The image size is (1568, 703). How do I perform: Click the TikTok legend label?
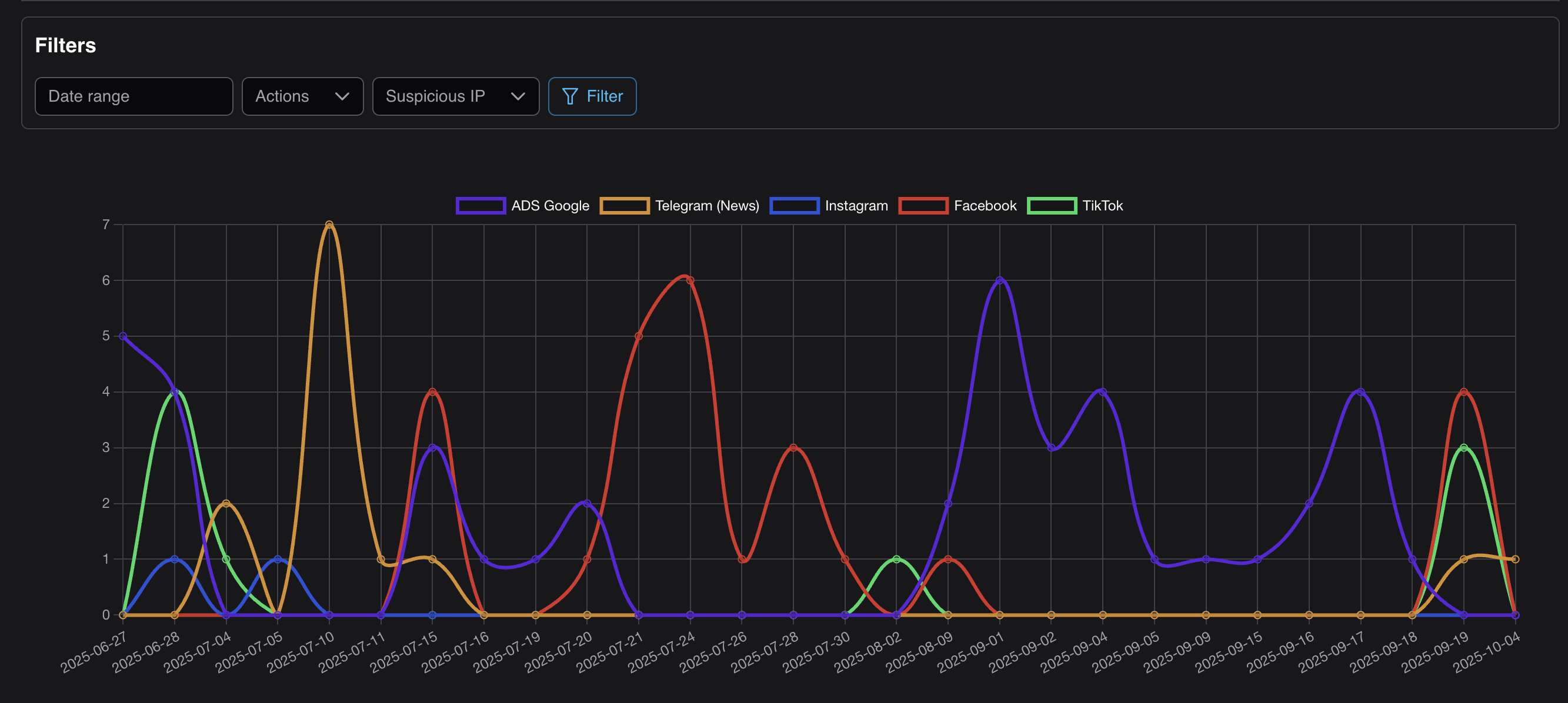pos(1102,206)
